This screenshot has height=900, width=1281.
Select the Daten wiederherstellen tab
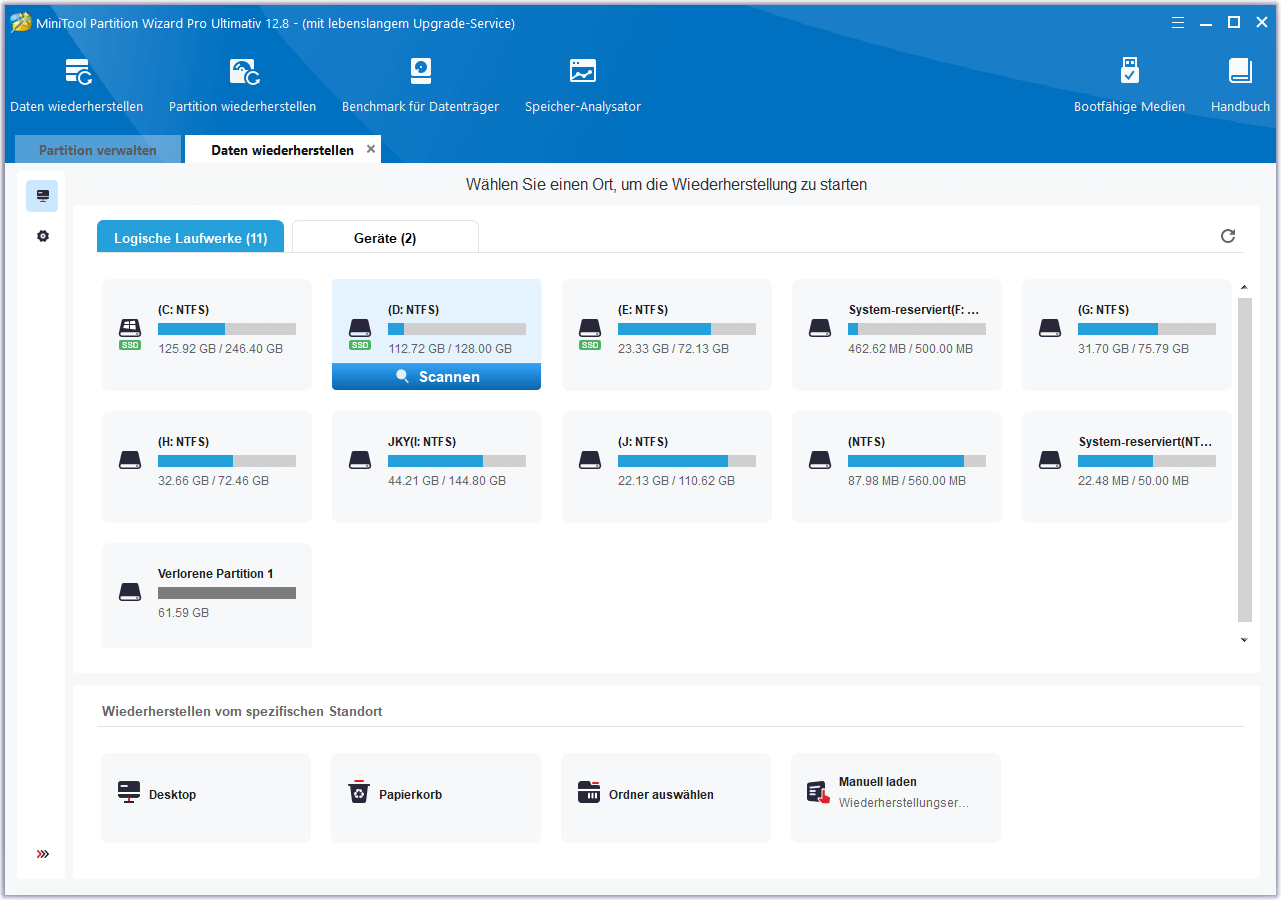[x=282, y=150]
